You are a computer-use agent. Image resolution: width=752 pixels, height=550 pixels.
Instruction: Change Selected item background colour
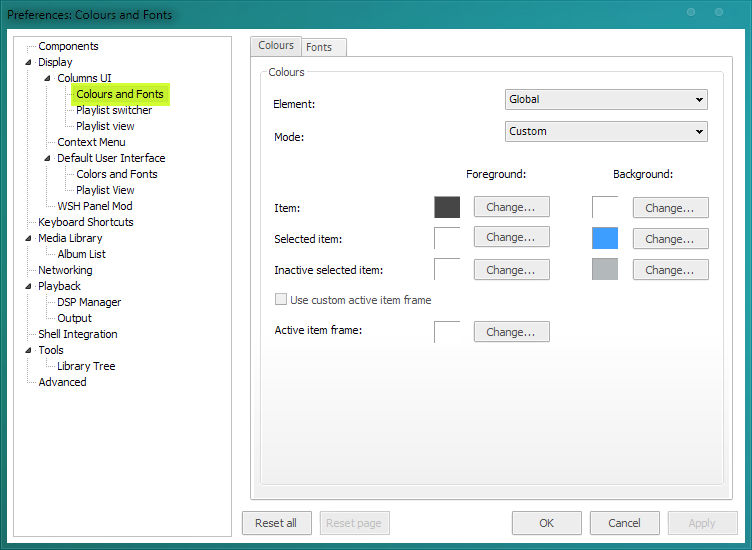pos(670,238)
